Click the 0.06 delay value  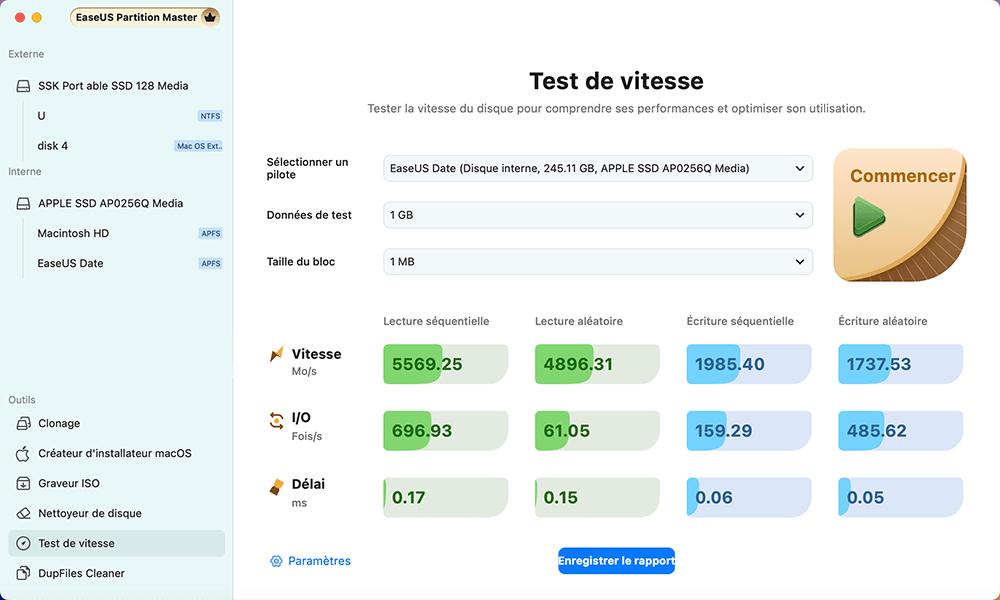(714, 497)
